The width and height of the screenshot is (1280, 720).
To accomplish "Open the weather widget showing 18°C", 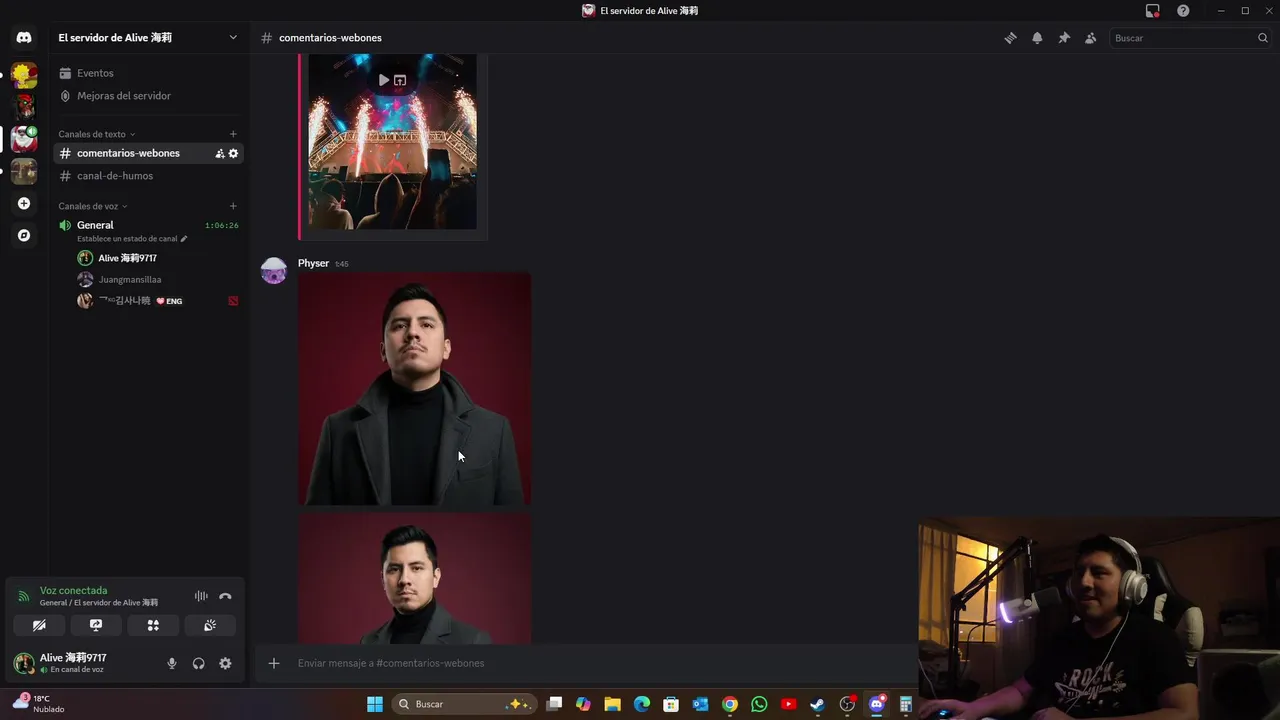I will 40,704.
